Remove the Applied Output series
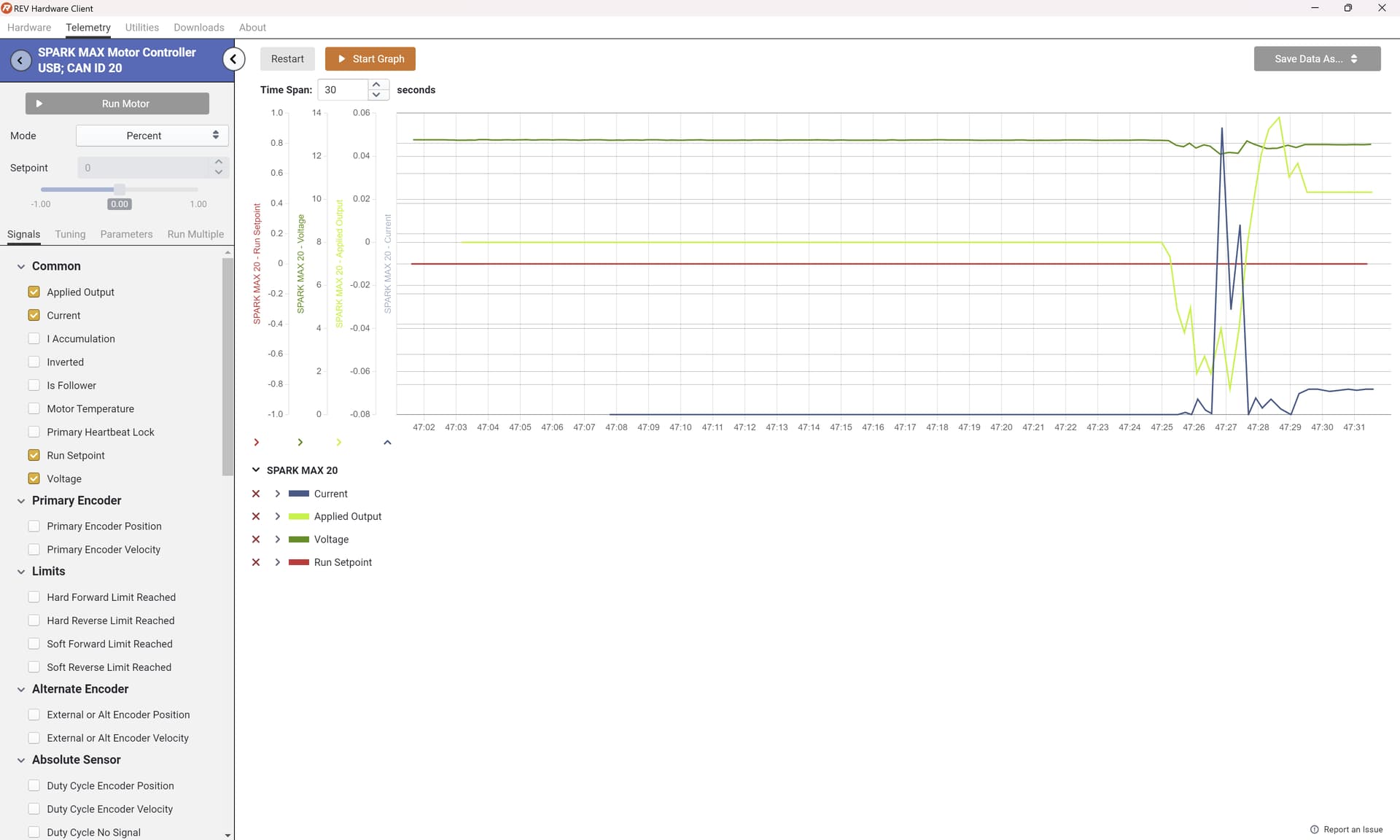This screenshot has width=1400, height=840. click(x=256, y=516)
